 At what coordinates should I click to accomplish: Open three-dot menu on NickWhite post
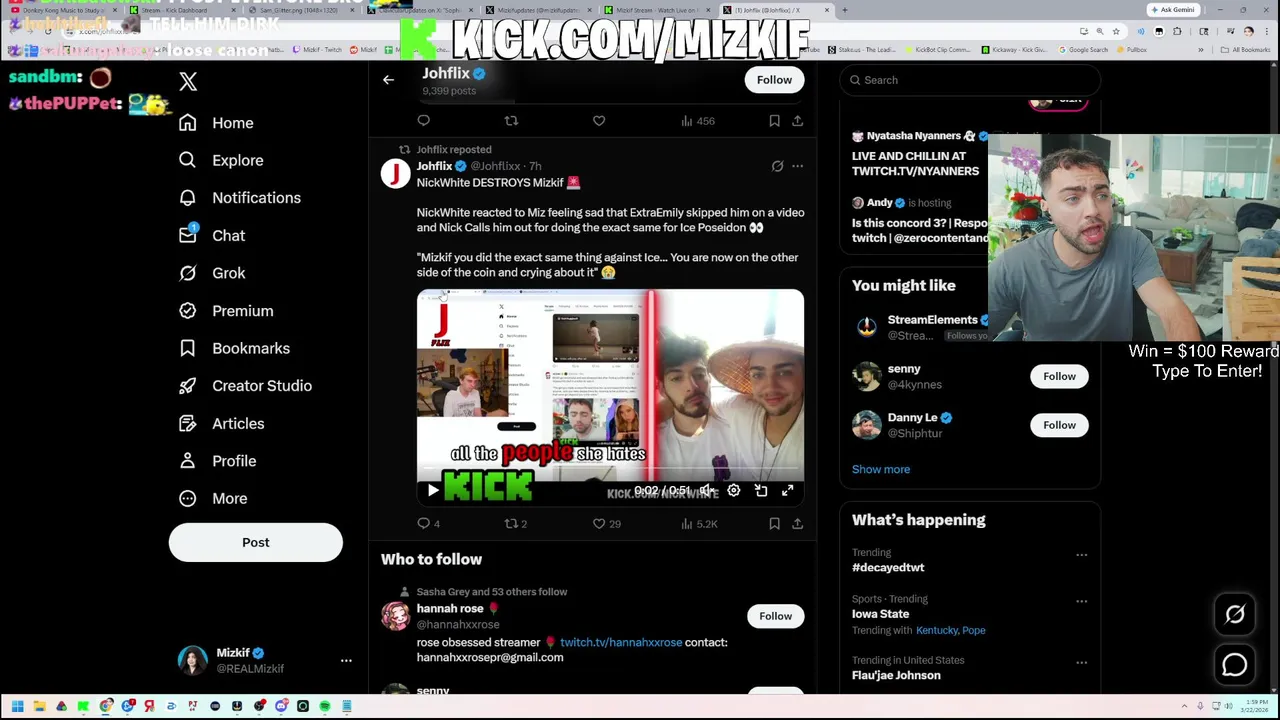(797, 166)
